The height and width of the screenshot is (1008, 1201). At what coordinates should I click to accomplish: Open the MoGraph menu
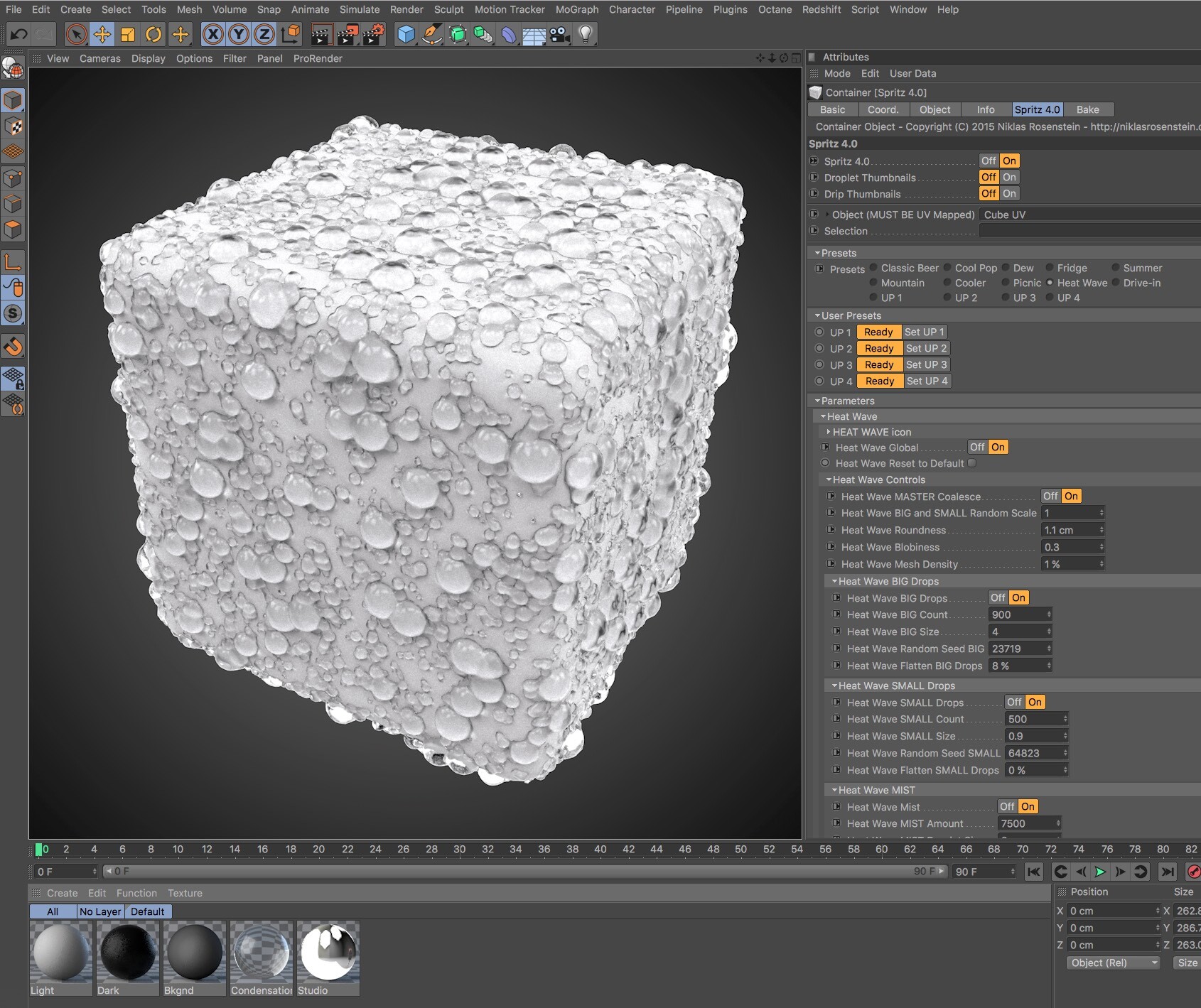[x=576, y=9]
